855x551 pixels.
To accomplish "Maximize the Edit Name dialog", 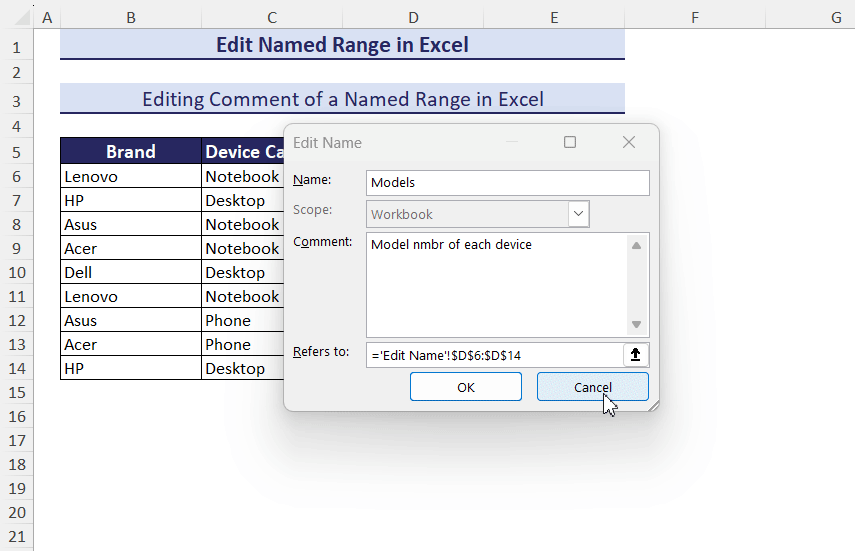I will pyautogui.click(x=570, y=142).
